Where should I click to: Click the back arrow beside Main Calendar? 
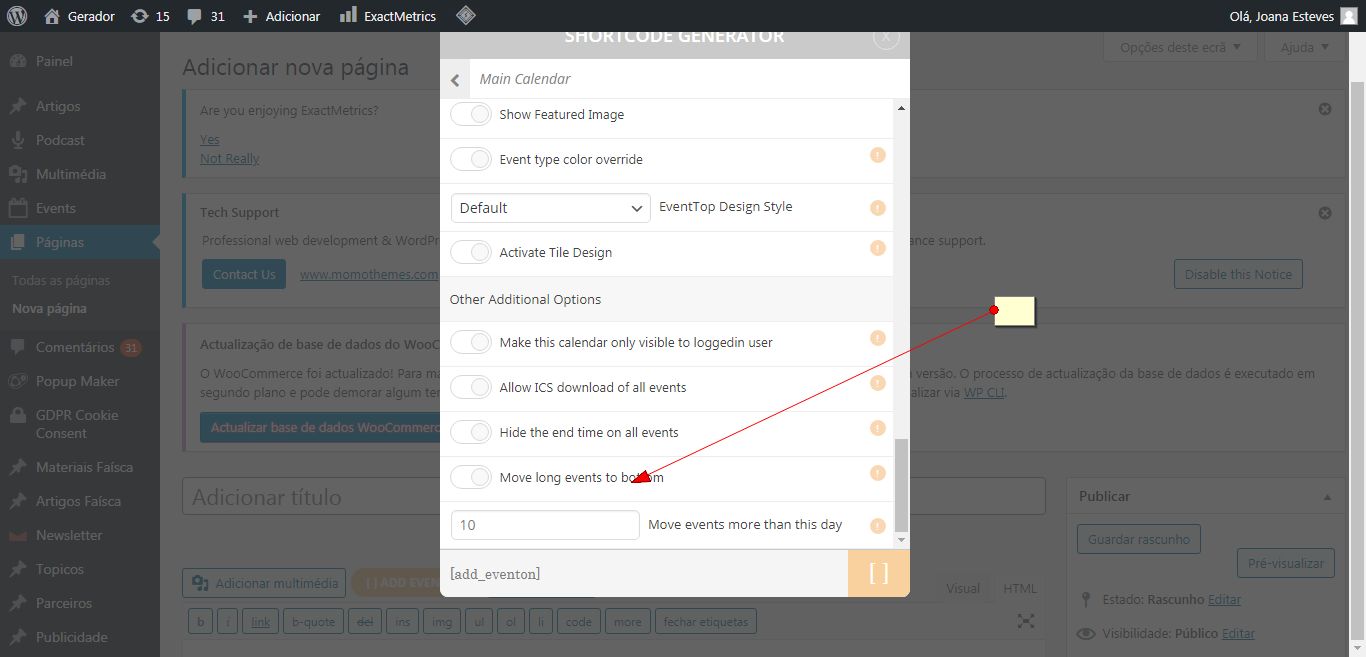tap(455, 80)
